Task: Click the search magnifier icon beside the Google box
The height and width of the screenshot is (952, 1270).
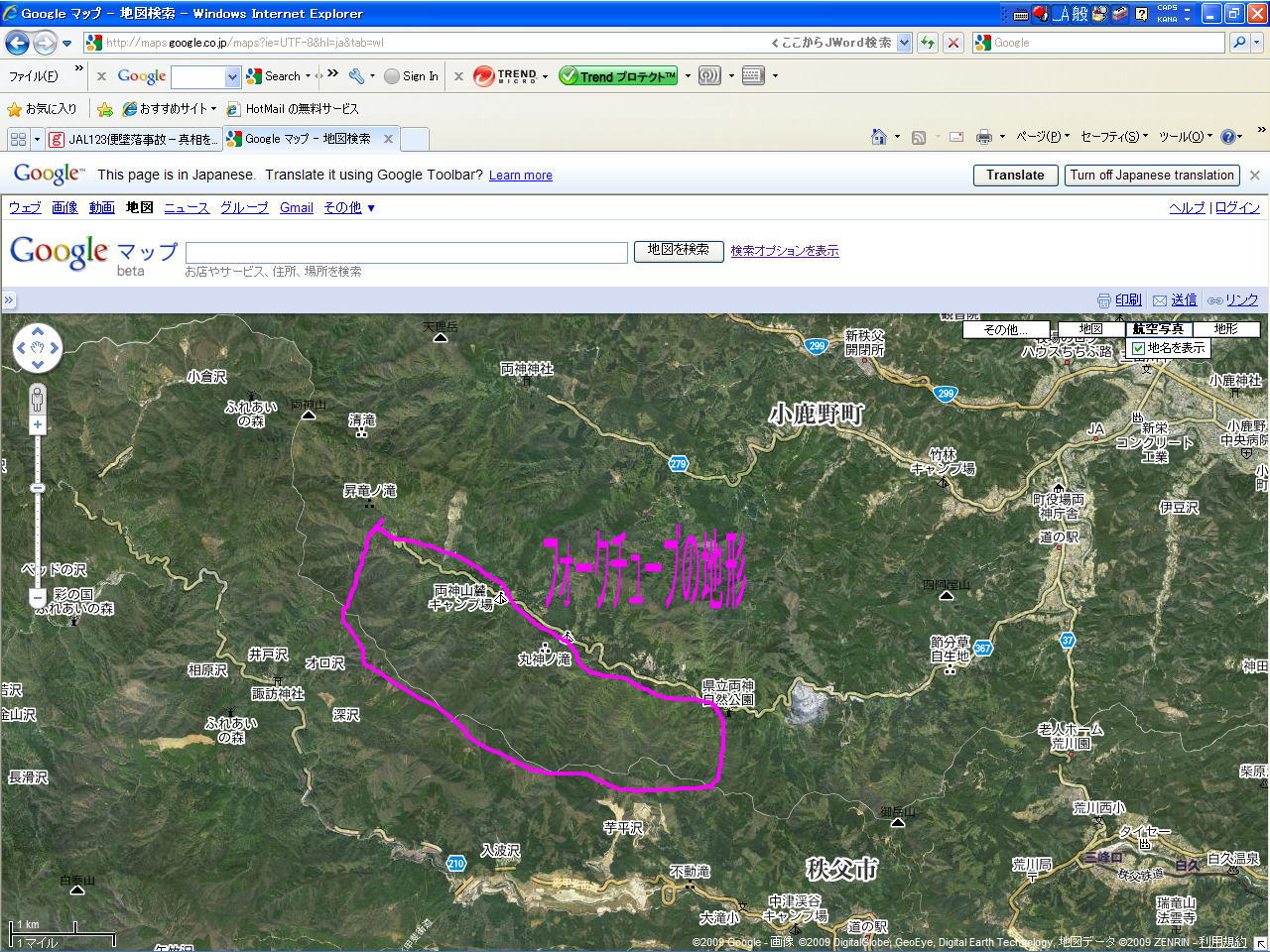Action: click(1239, 43)
